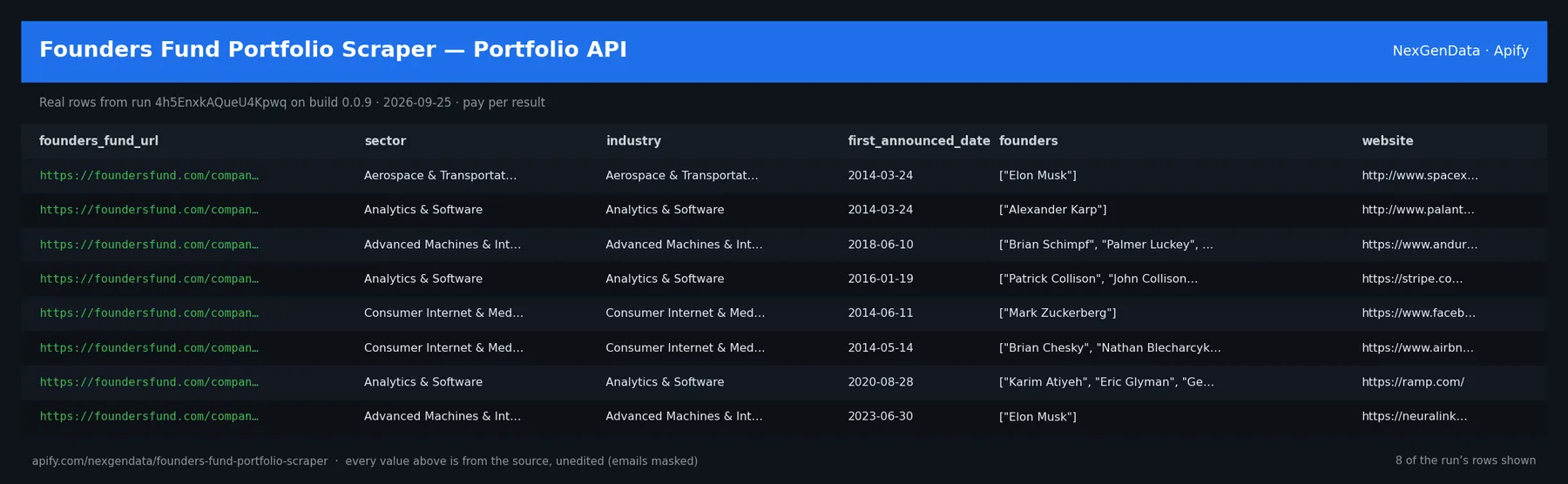This screenshot has width=1568, height=484.
Task: Select the https://www.faceb… website cell
Action: click(1419, 313)
